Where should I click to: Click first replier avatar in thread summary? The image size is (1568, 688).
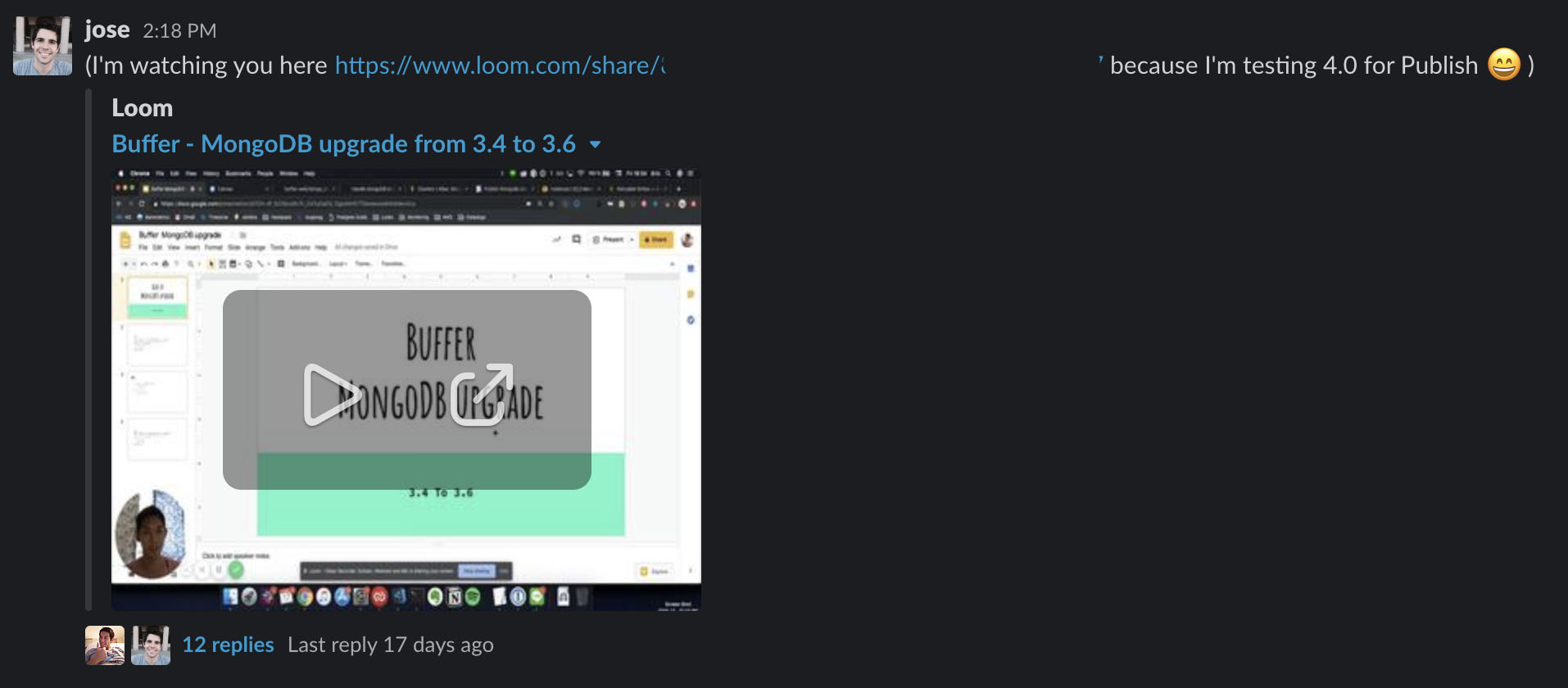(x=105, y=645)
